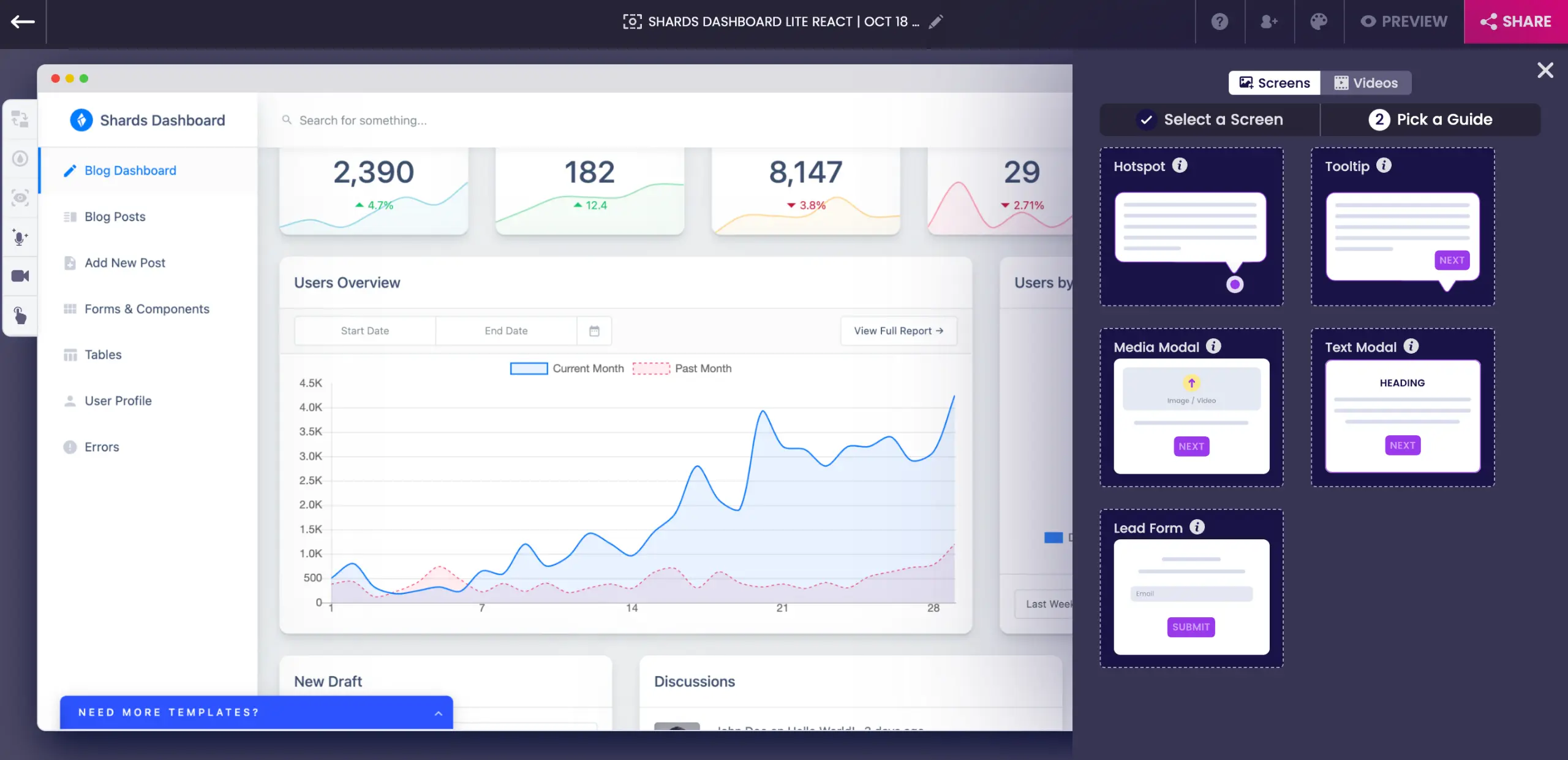
Task: Open Add New Post in sidebar
Action: [148, 263]
